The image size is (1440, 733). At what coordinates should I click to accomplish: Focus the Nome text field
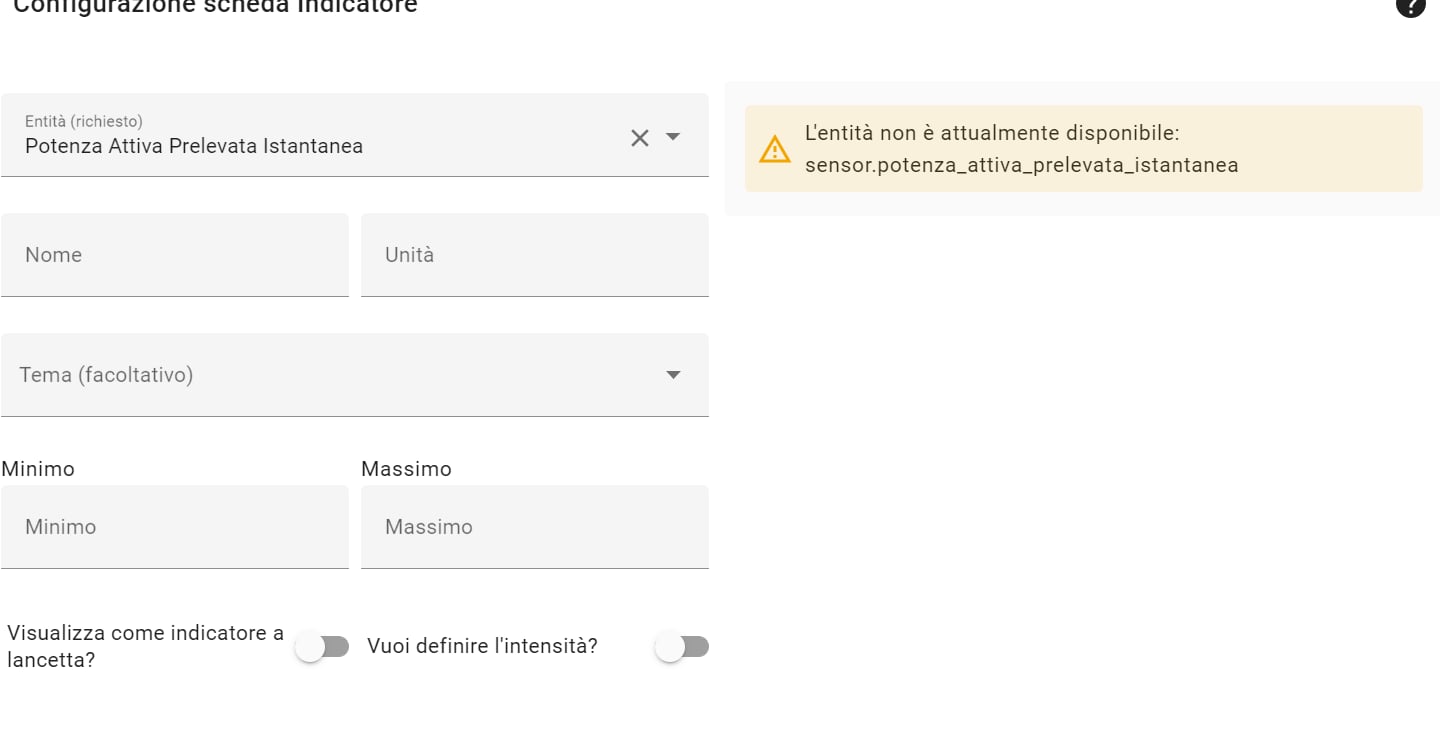tap(175, 255)
